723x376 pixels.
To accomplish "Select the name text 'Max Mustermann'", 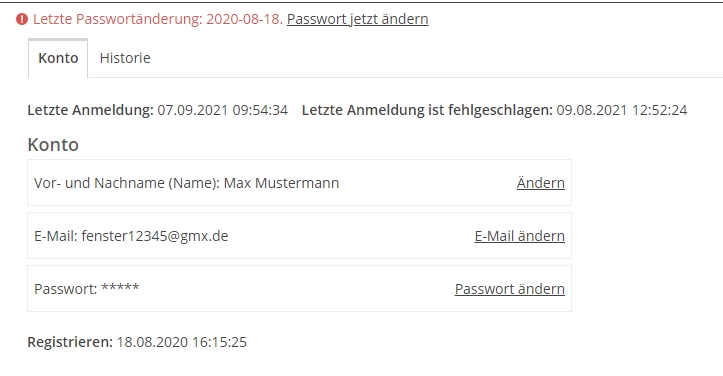I will point(281,183).
